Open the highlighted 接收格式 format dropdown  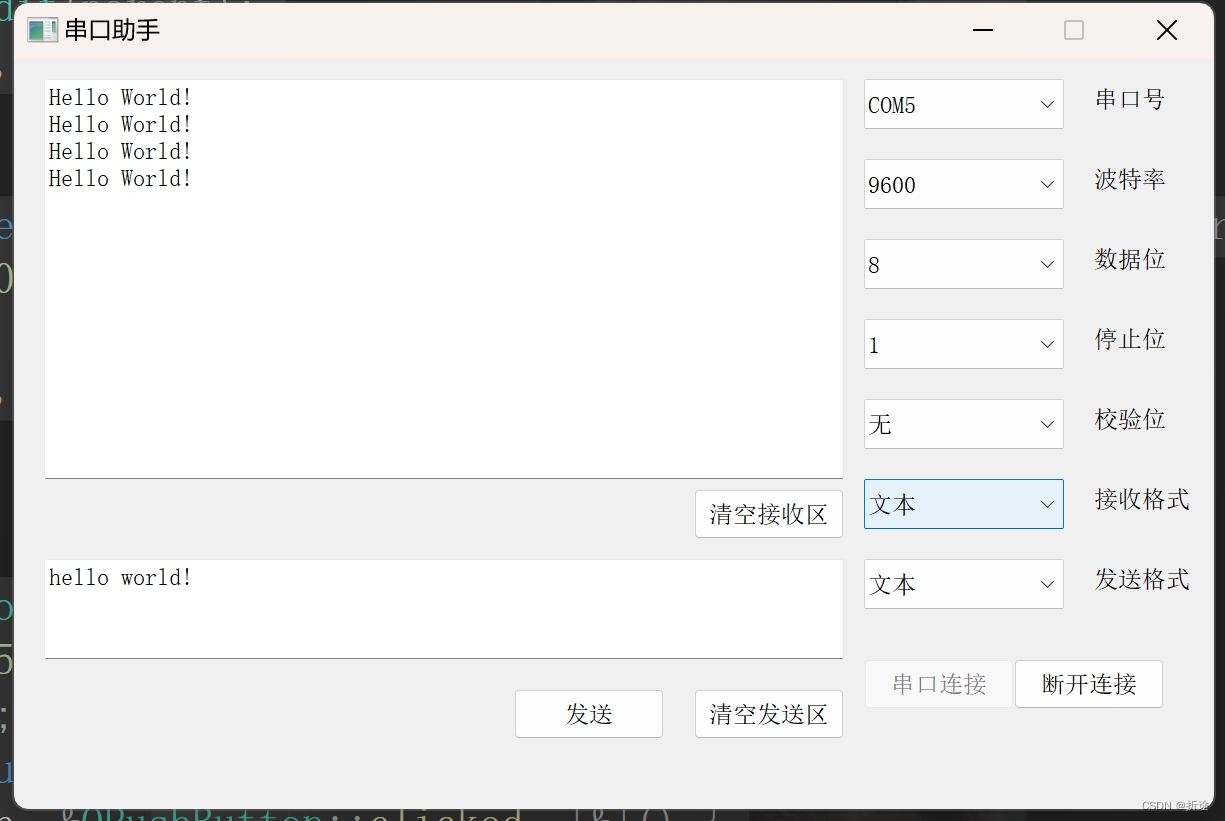(962, 504)
